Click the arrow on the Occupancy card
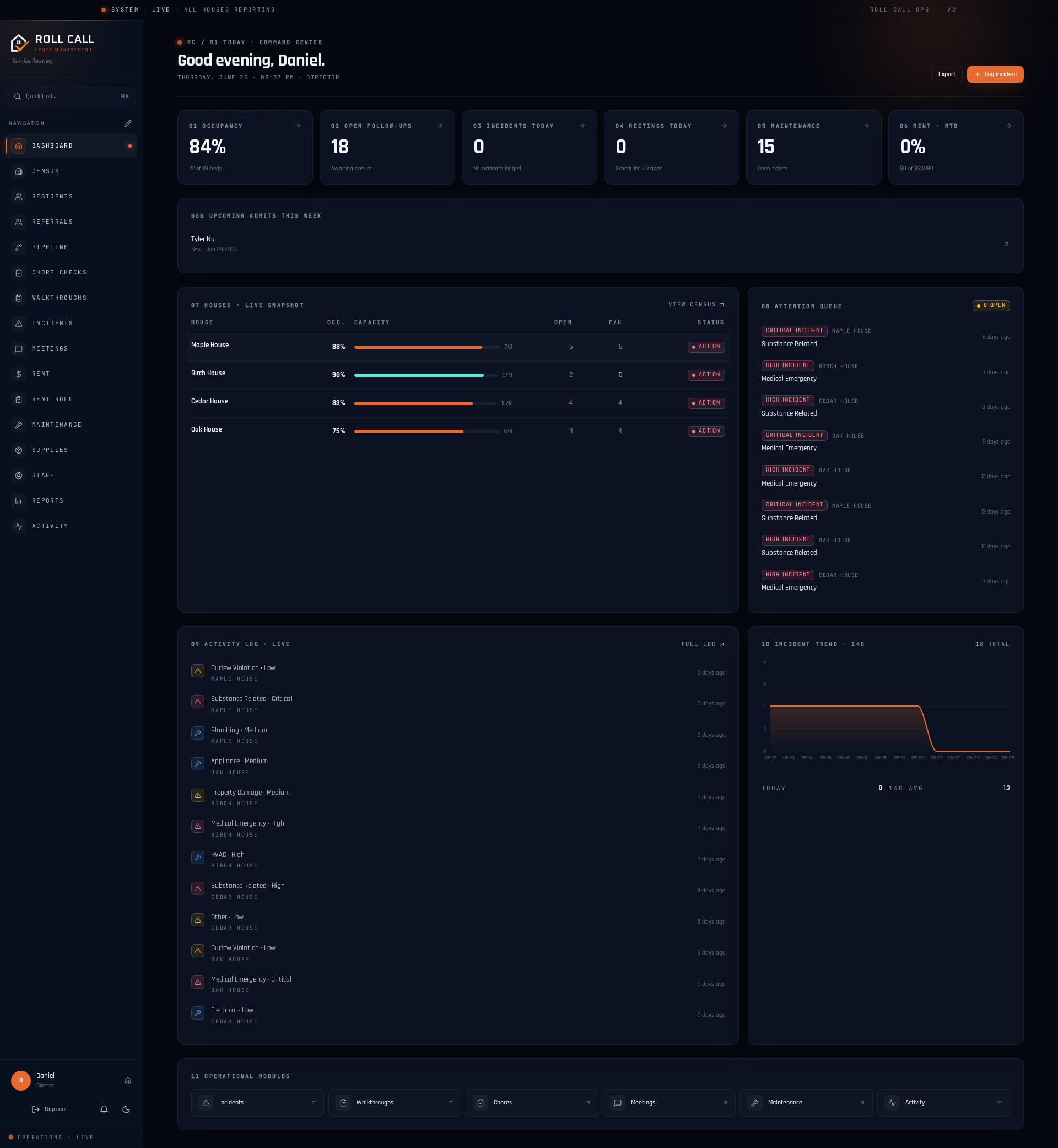Screen dimensions: 1058x1148 coord(298,126)
